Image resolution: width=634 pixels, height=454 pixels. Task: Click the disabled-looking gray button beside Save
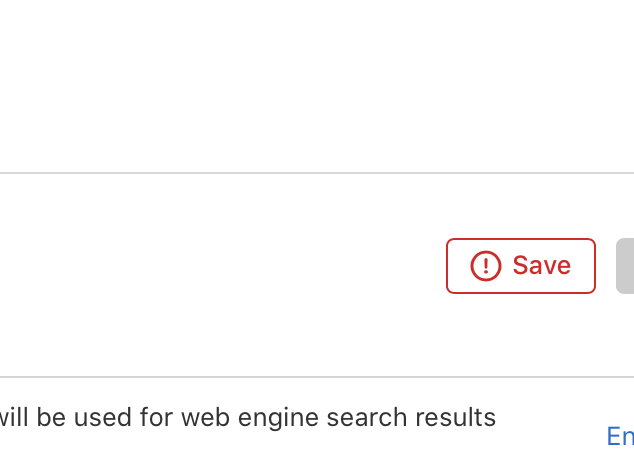[625, 266]
